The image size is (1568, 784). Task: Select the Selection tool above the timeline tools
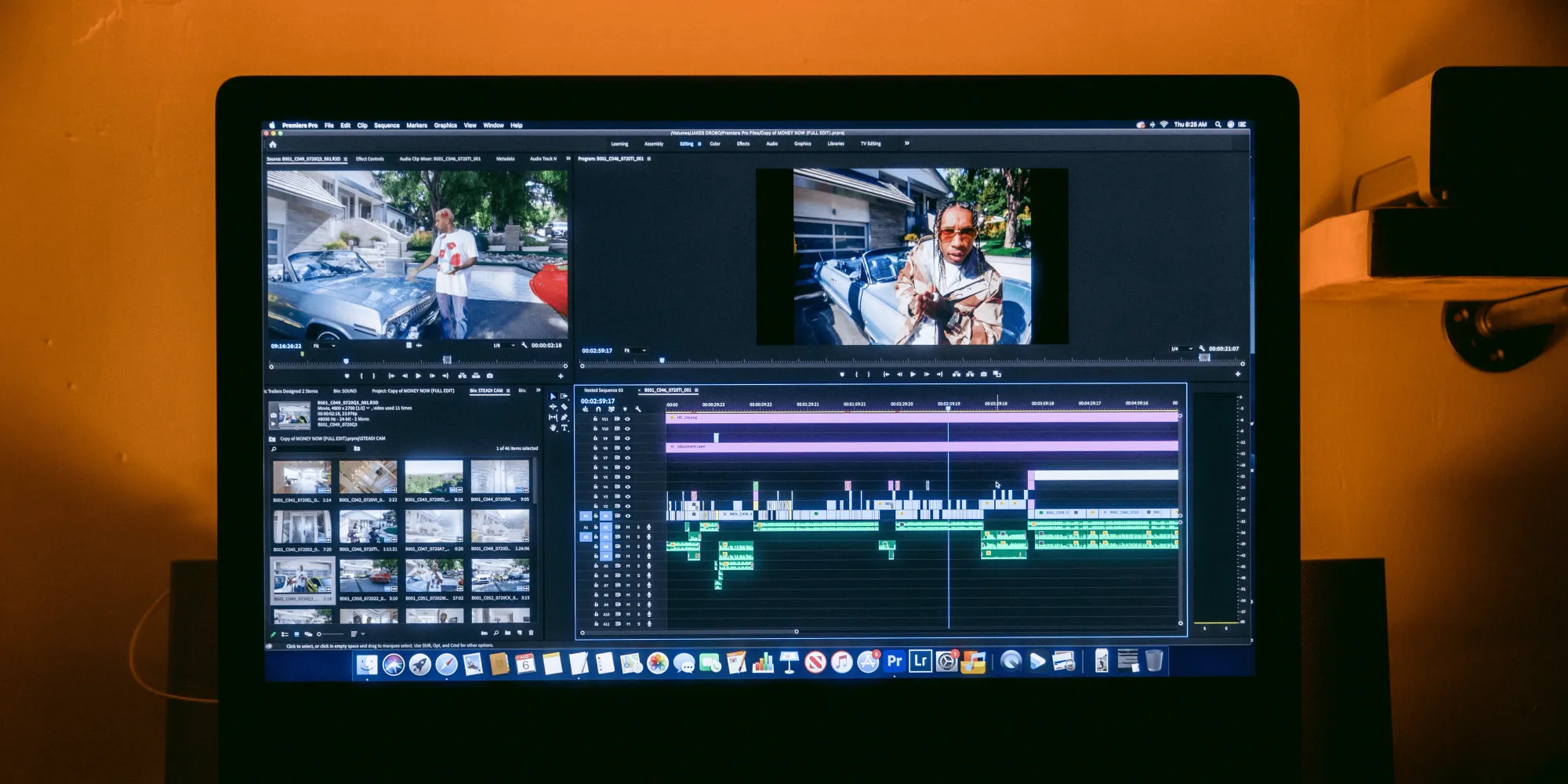point(553,396)
